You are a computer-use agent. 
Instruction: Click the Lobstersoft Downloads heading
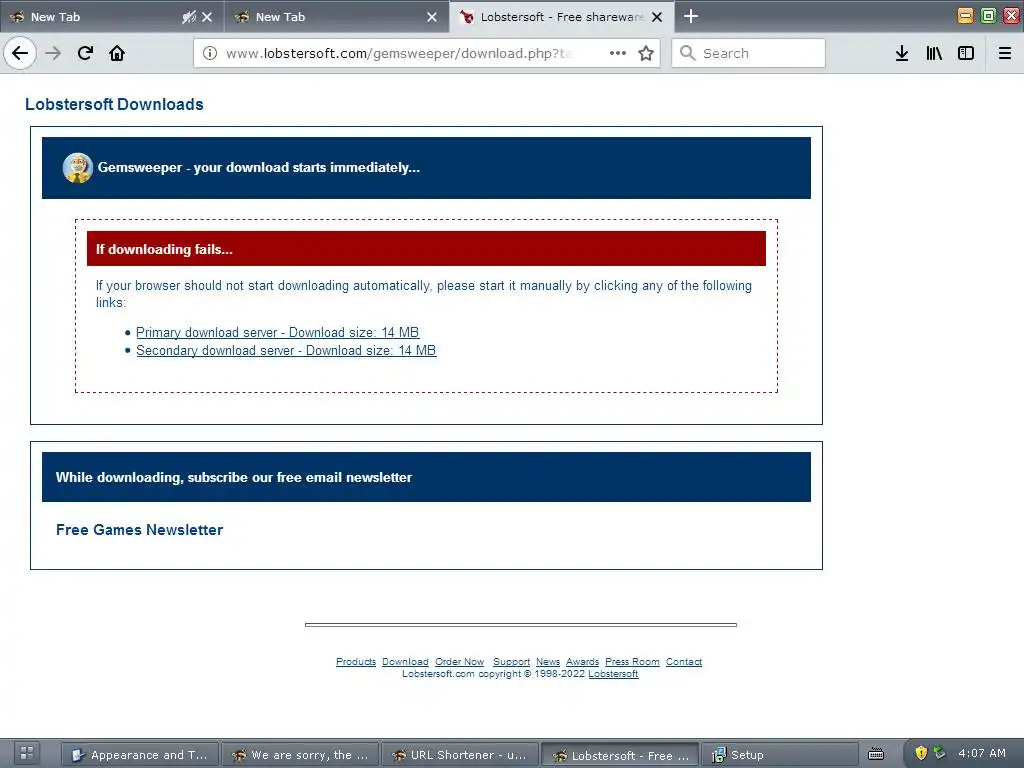click(114, 104)
